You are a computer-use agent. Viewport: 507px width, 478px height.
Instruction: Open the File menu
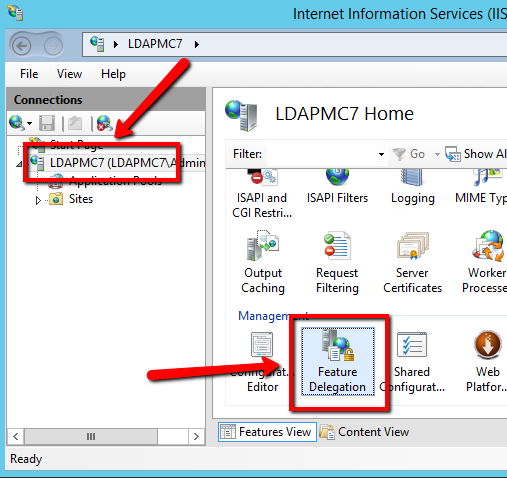pos(29,74)
